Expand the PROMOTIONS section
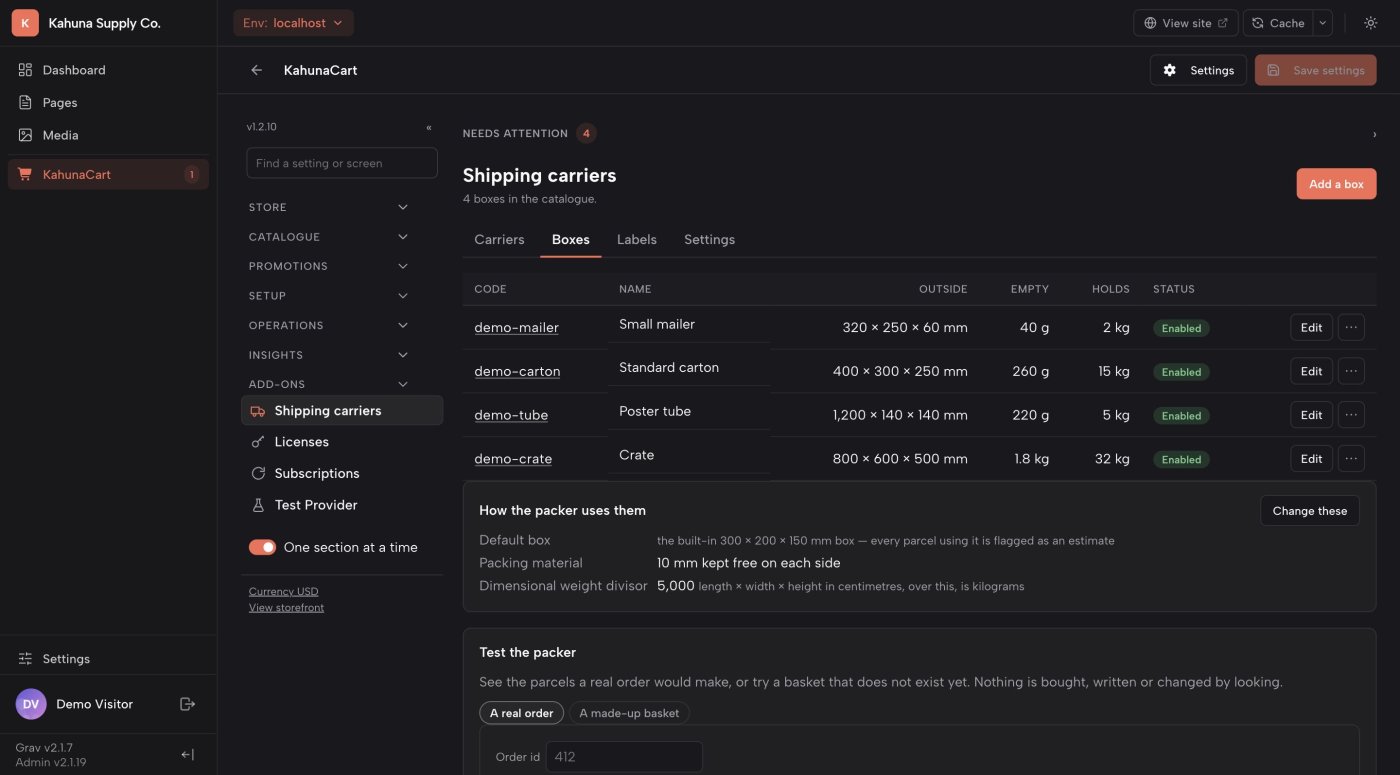This screenshot has height=775, width=1400. tap(329, 266)
